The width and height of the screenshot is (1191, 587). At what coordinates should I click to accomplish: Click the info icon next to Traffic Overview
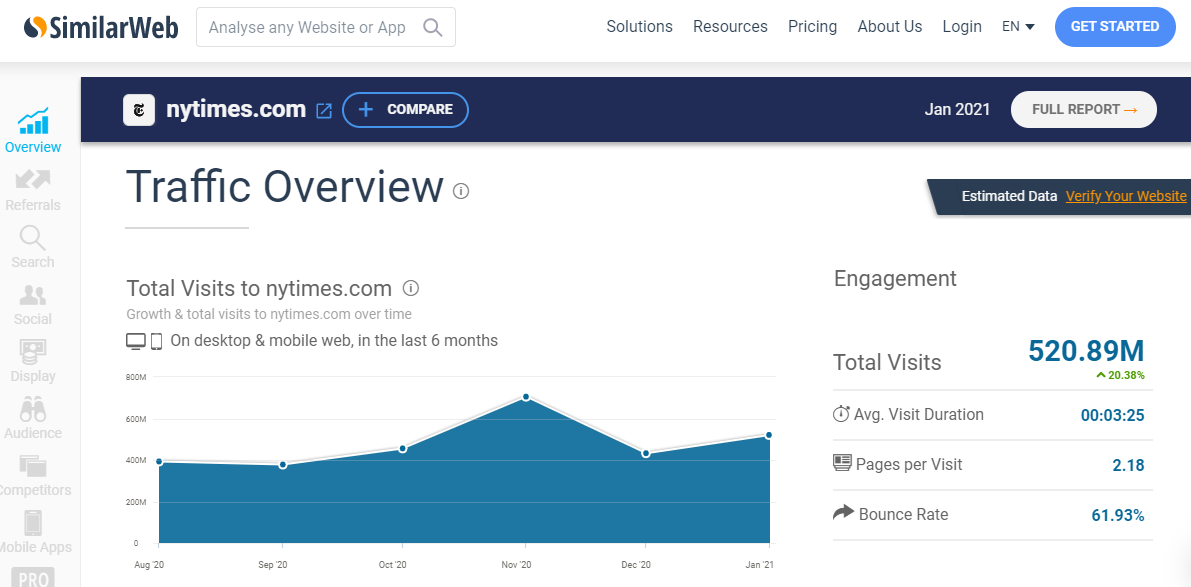coord(461,191)
